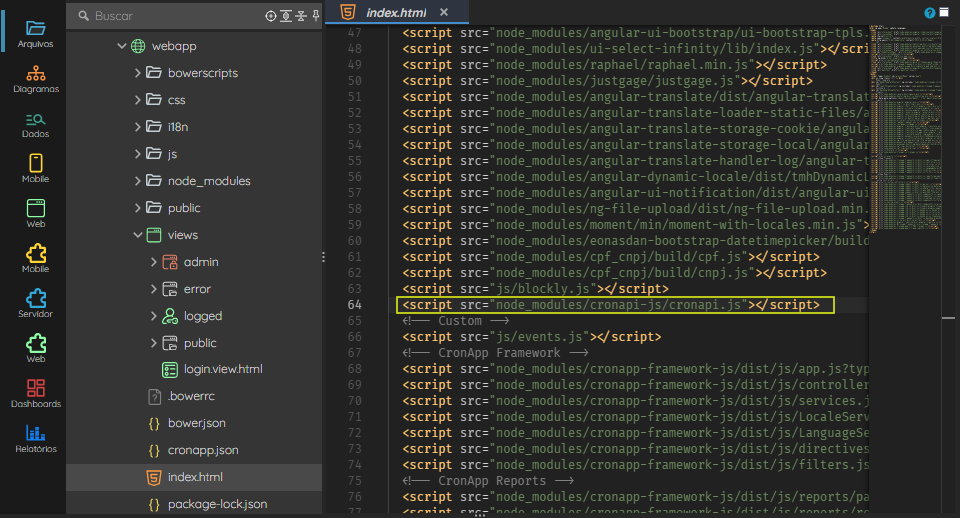The height and width of the screenshot is (518, 960).
Task: Expand the error folder in views
Action: (x=153, y=289)
